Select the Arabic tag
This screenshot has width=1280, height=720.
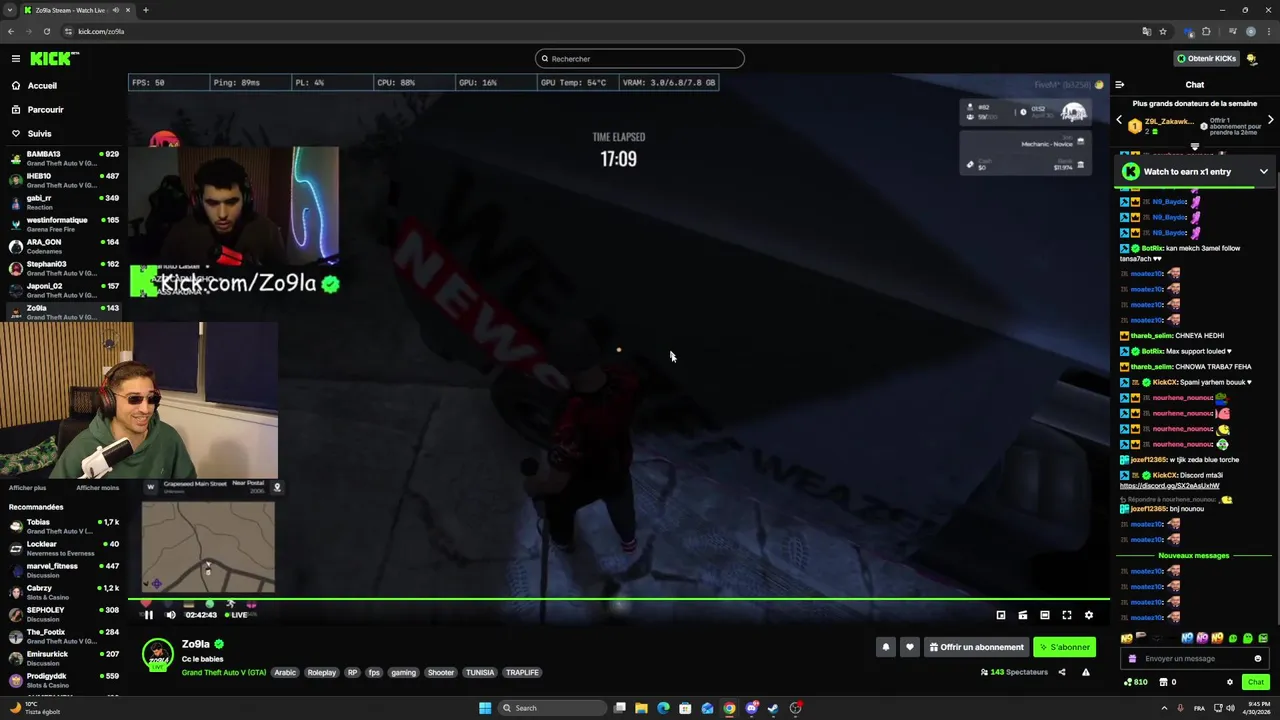coord(286,673)
